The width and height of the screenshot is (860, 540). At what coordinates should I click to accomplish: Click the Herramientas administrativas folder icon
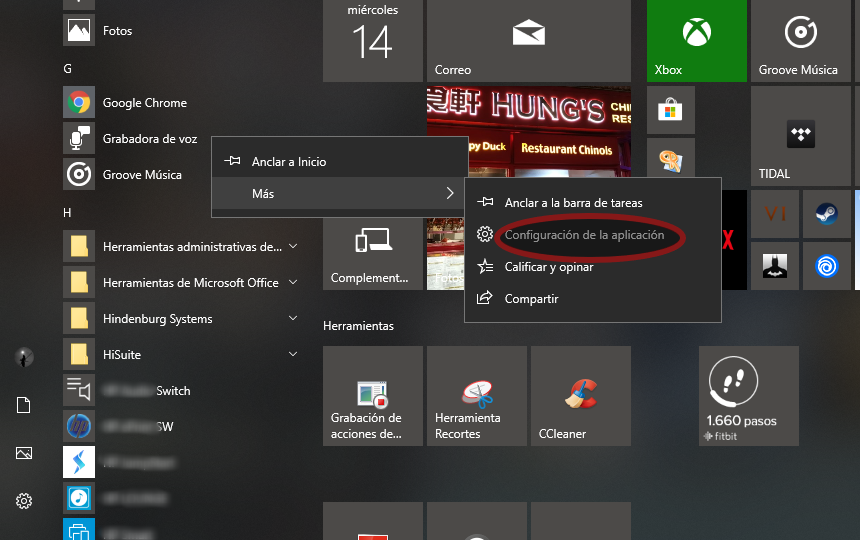click(x=79, y=246)
